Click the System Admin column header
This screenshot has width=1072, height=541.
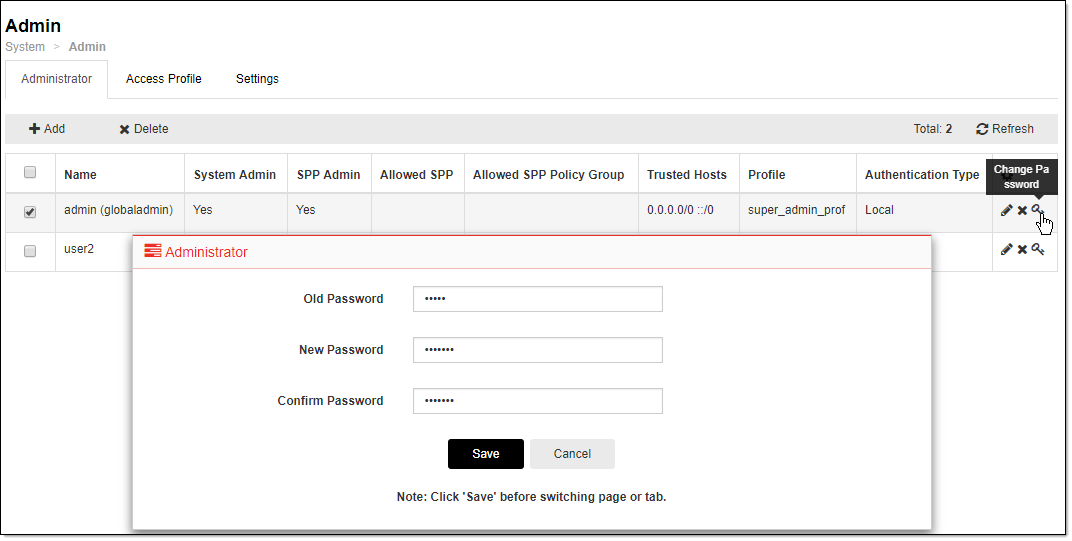point(234,174)
